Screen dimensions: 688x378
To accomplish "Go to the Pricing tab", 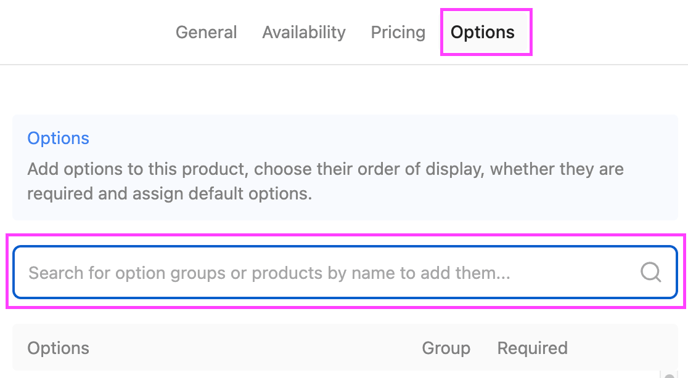I will [x=398, y=32].
